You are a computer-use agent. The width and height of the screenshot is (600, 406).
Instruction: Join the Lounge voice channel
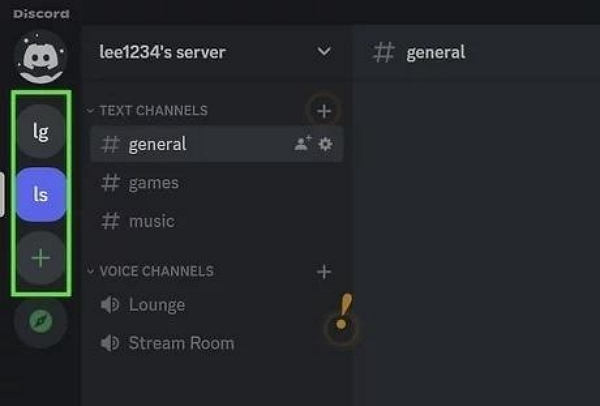click(x=156, y=305)
